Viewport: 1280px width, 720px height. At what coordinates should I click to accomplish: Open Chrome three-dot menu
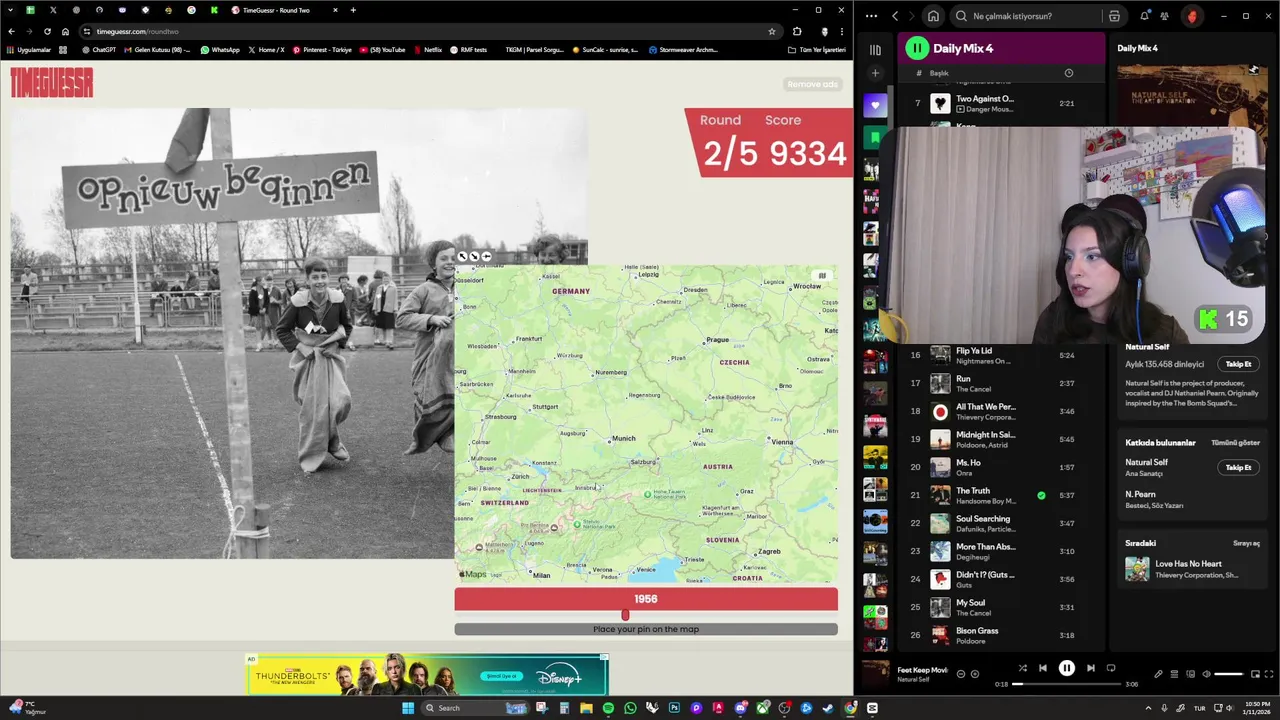tap(841, 31)
